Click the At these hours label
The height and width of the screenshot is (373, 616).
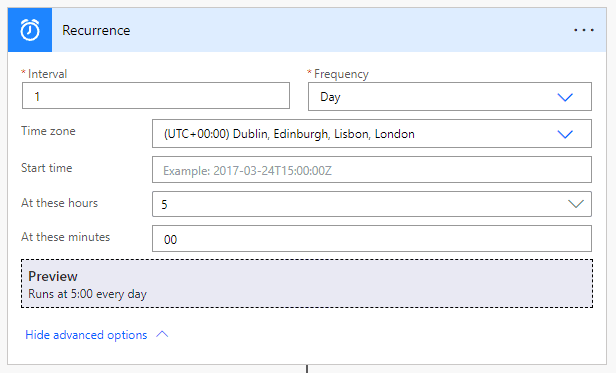[59, 203]
